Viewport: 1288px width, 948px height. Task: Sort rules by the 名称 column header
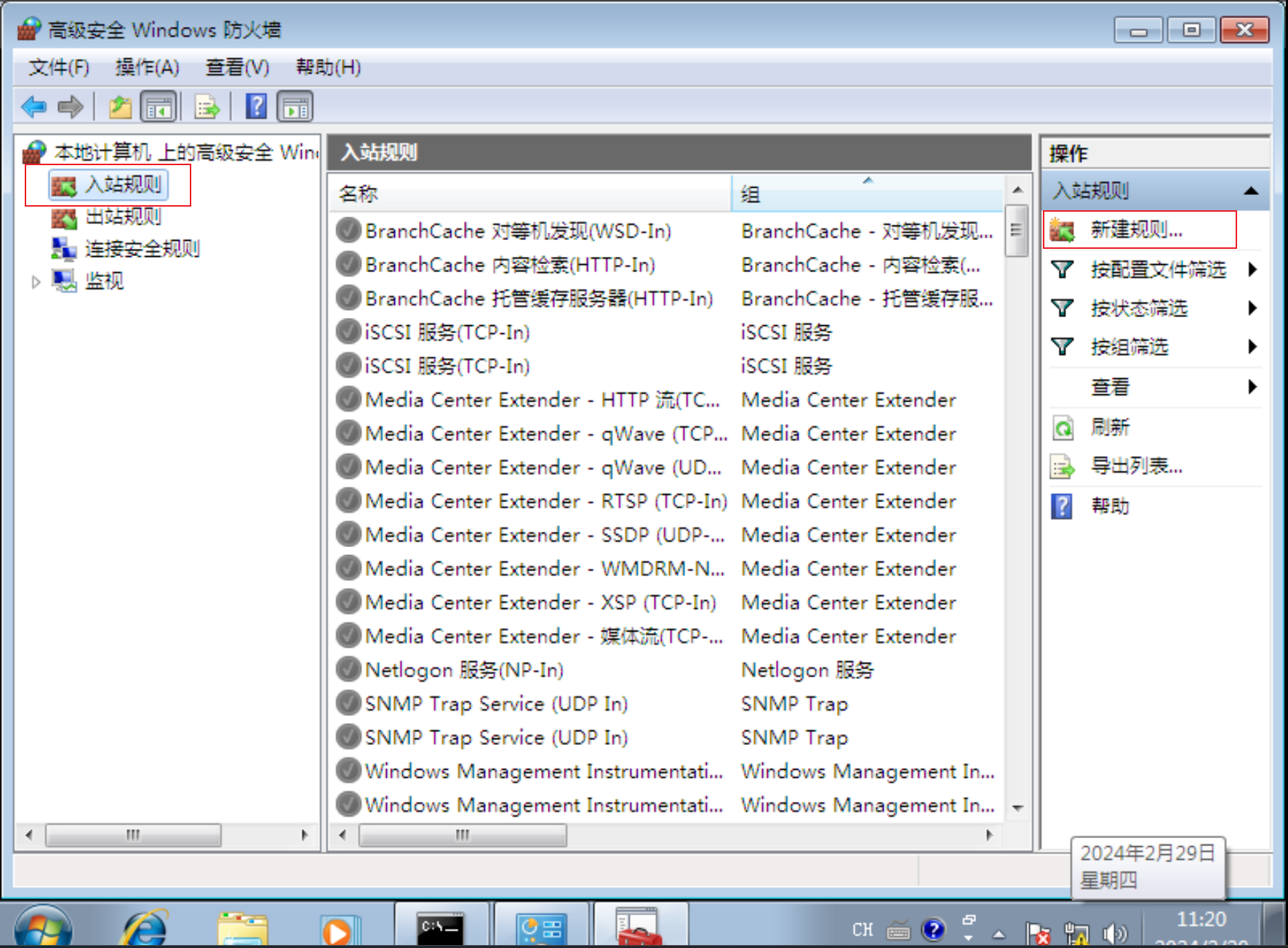coord(529,194)
